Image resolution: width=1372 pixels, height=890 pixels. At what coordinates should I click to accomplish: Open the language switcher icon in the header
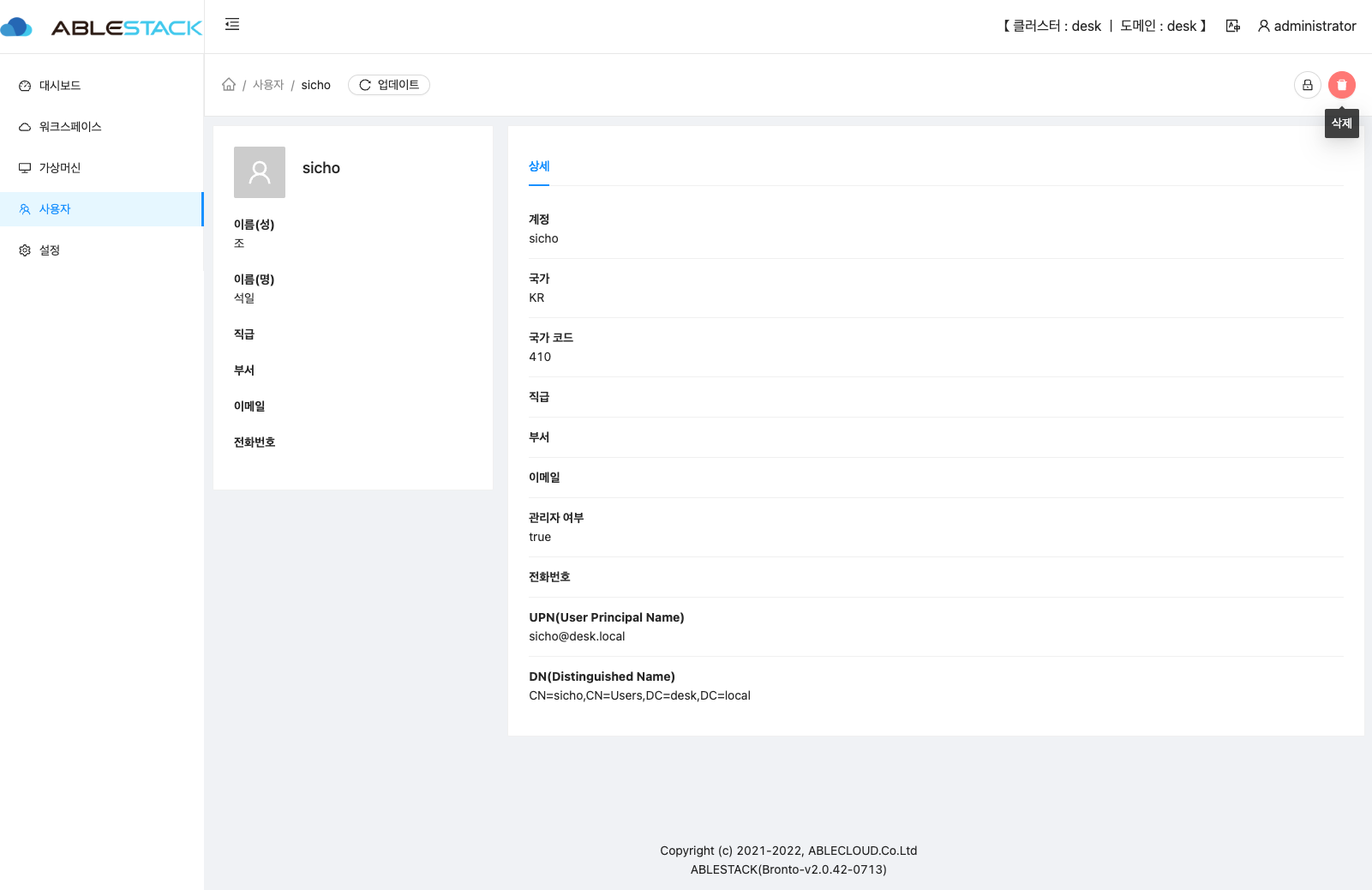point(1232,26)
